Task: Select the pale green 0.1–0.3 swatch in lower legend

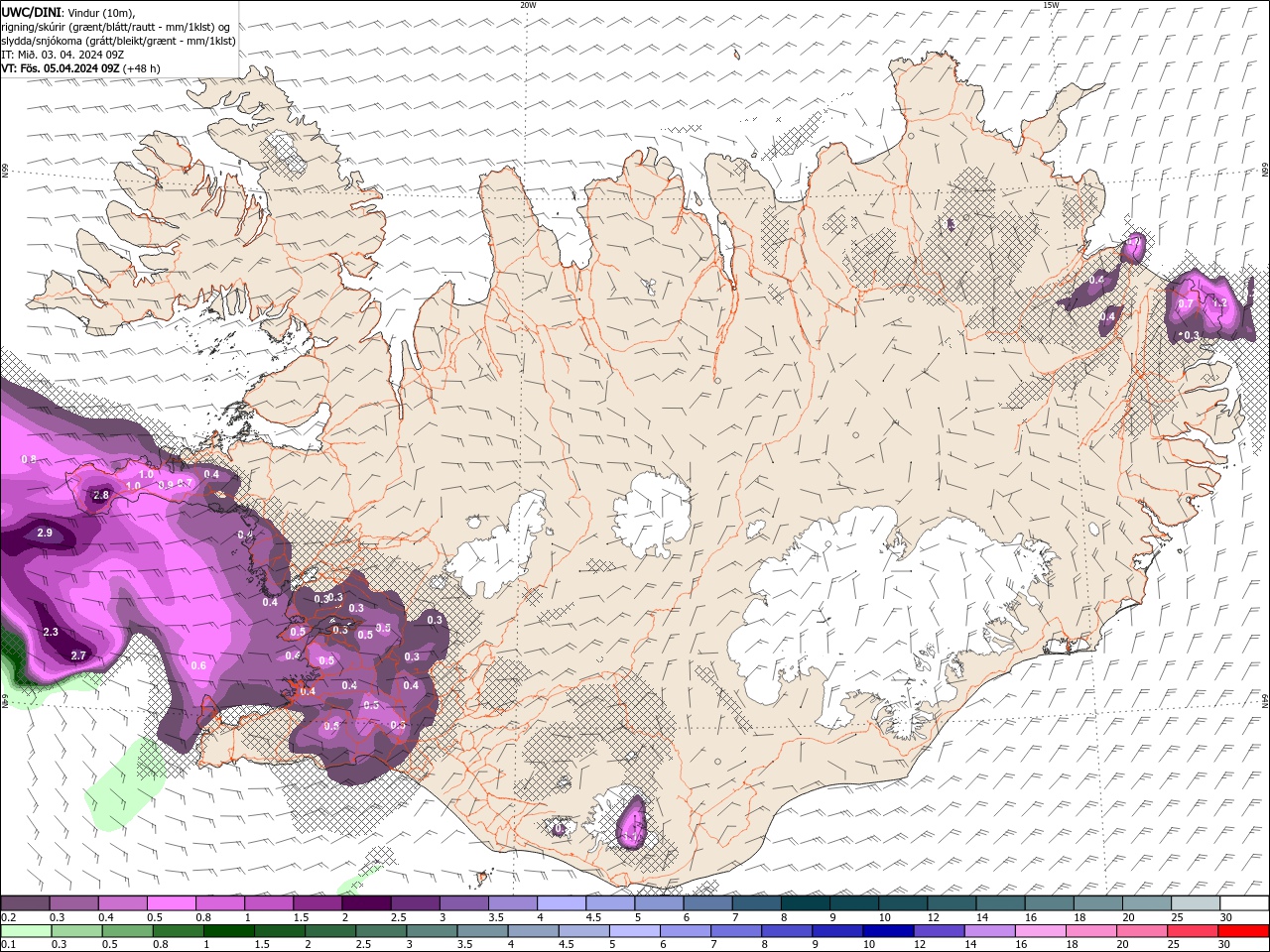Action: tap(26, 931)
